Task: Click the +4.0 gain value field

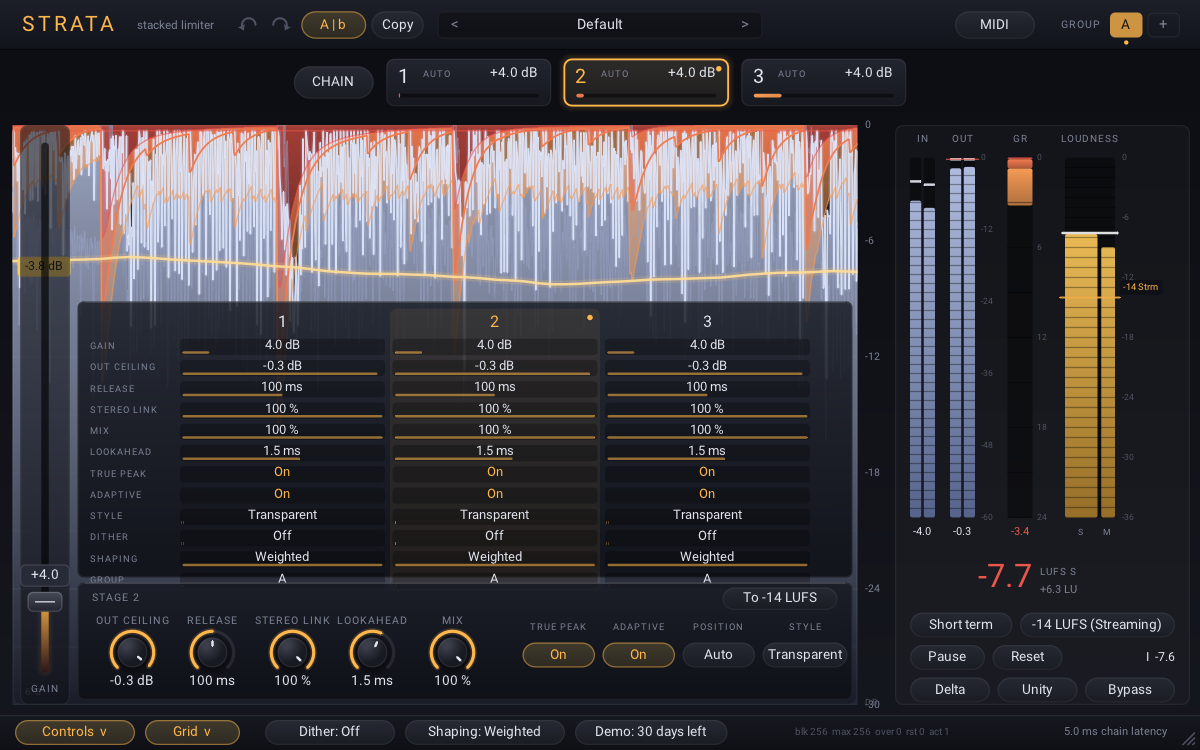Action: pos(45,575)
